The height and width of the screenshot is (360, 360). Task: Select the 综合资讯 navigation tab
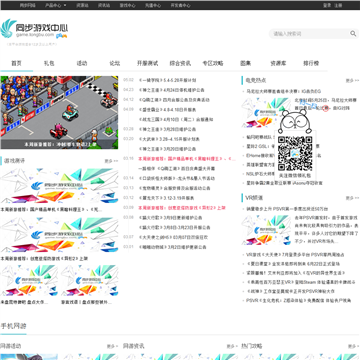[x=180, y=63]
